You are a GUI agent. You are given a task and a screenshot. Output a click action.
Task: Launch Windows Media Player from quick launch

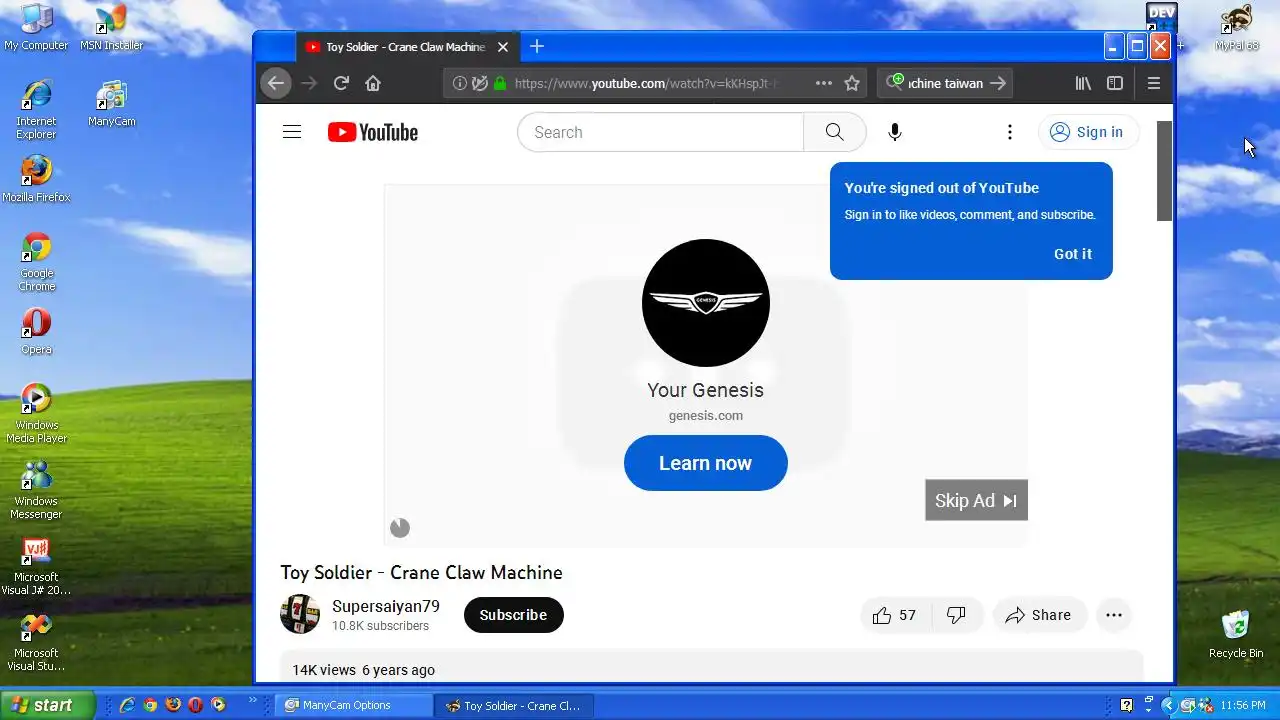click(x=218, y=705)
